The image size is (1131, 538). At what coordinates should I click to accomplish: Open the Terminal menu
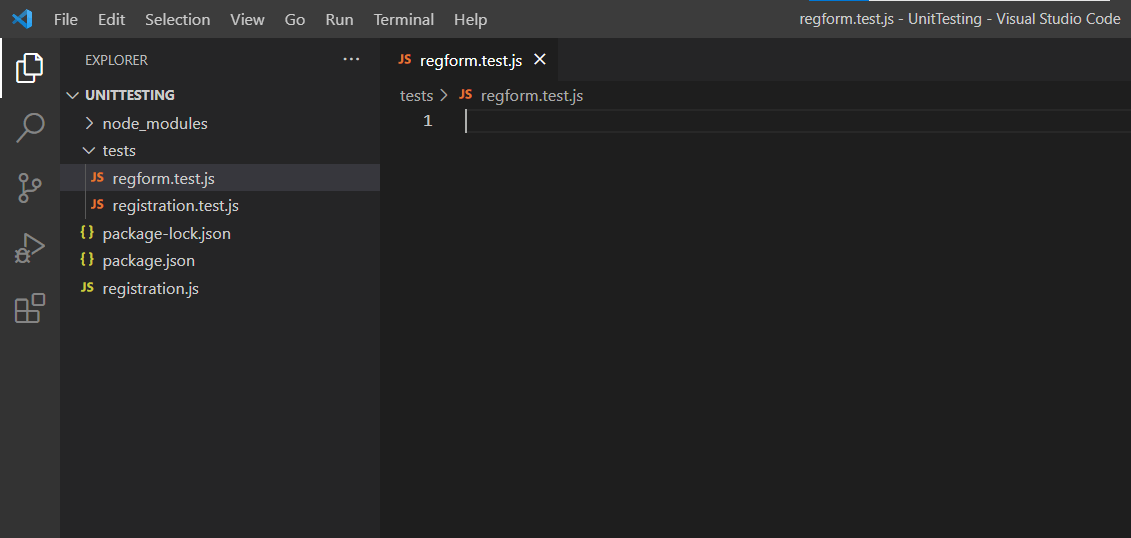pos(404,19)
